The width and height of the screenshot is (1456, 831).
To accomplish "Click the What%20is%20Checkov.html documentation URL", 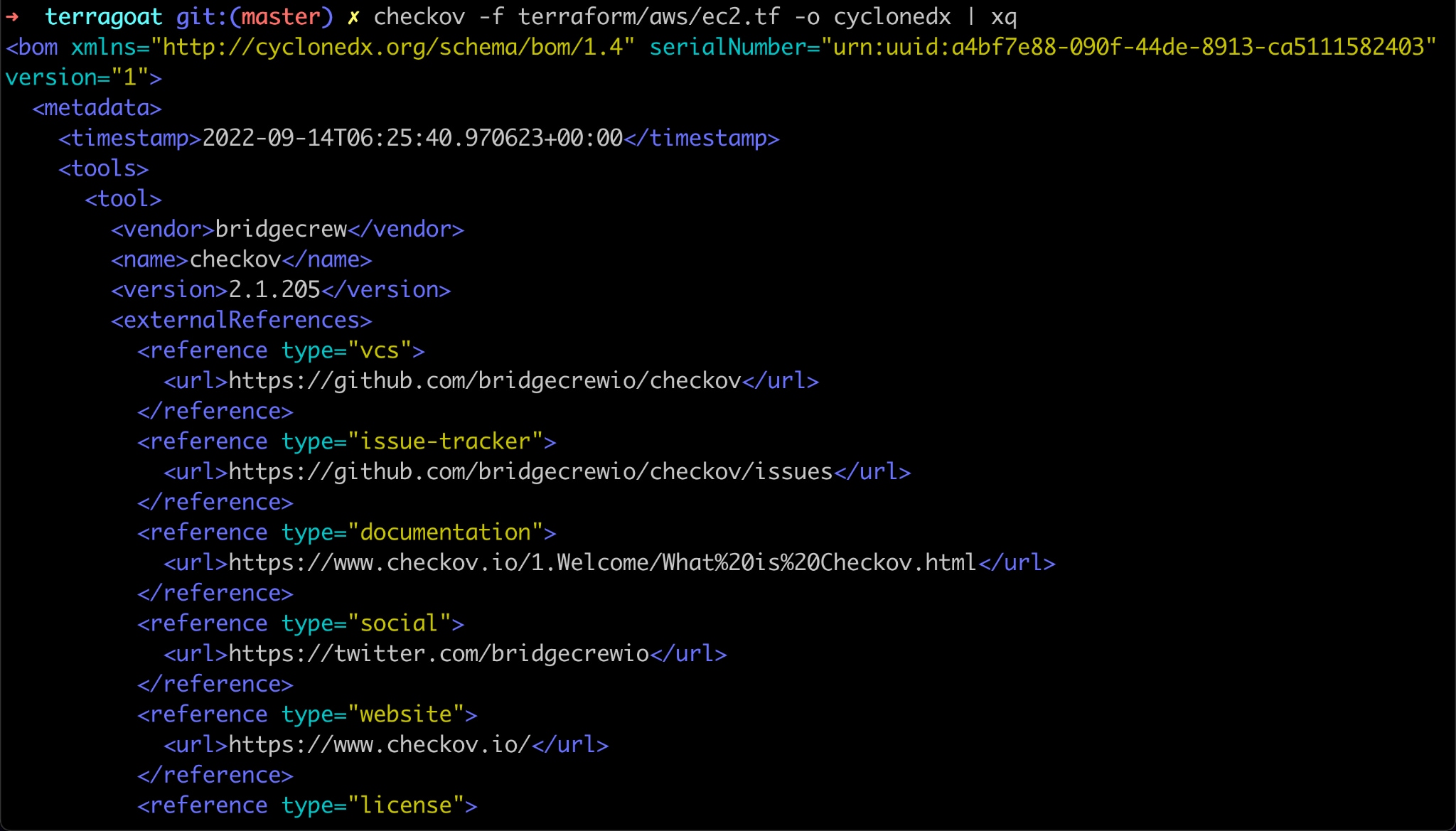I will pyautogui.click(x=603, y=562).
